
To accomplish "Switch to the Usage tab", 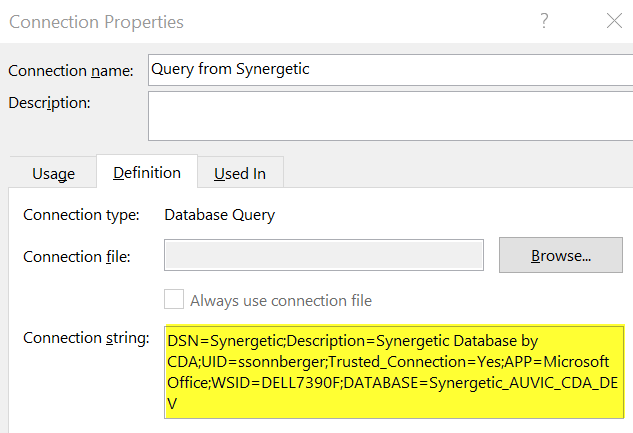I will 53,174.
